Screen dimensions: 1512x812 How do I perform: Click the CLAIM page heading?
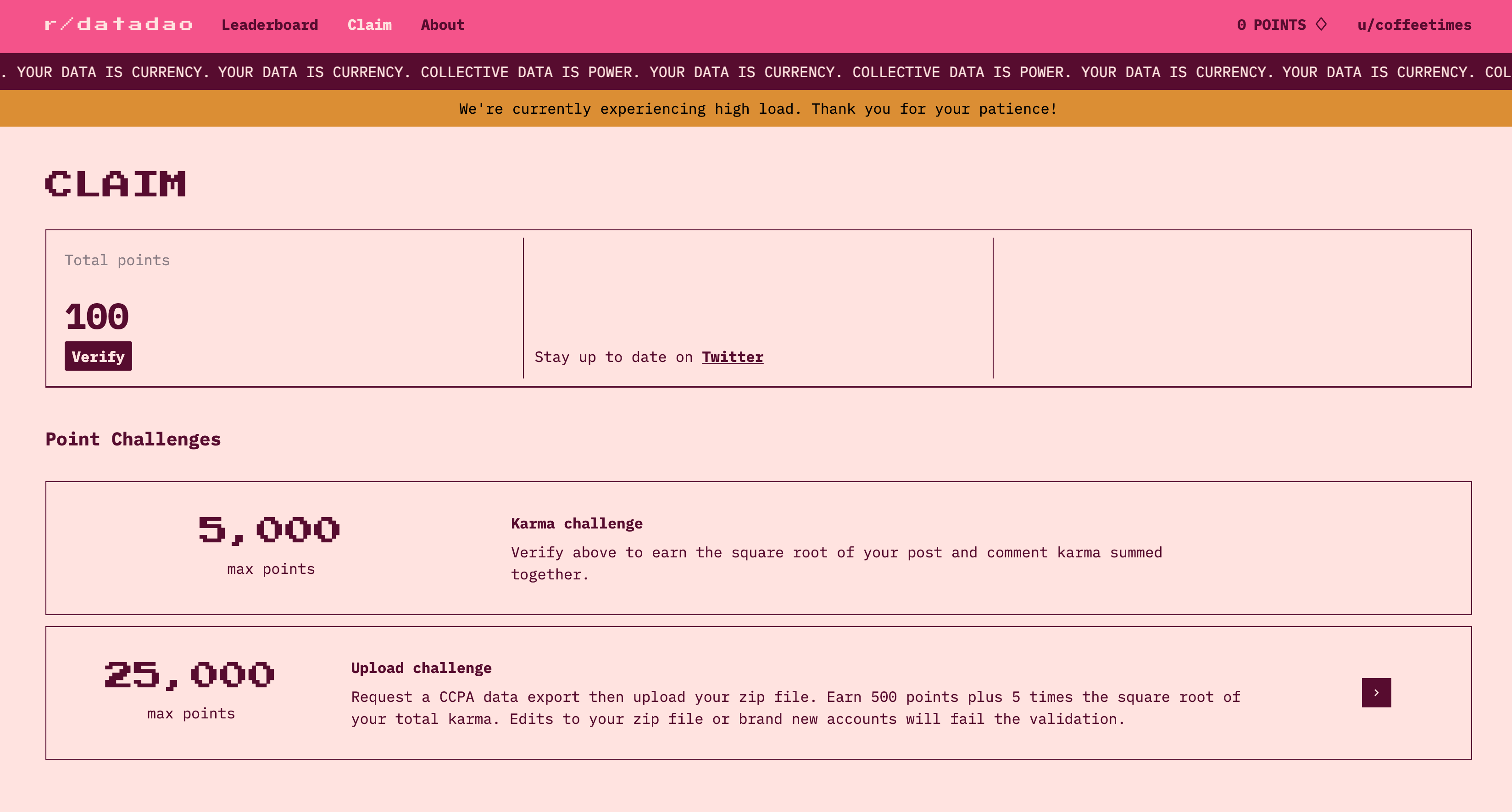116,184
